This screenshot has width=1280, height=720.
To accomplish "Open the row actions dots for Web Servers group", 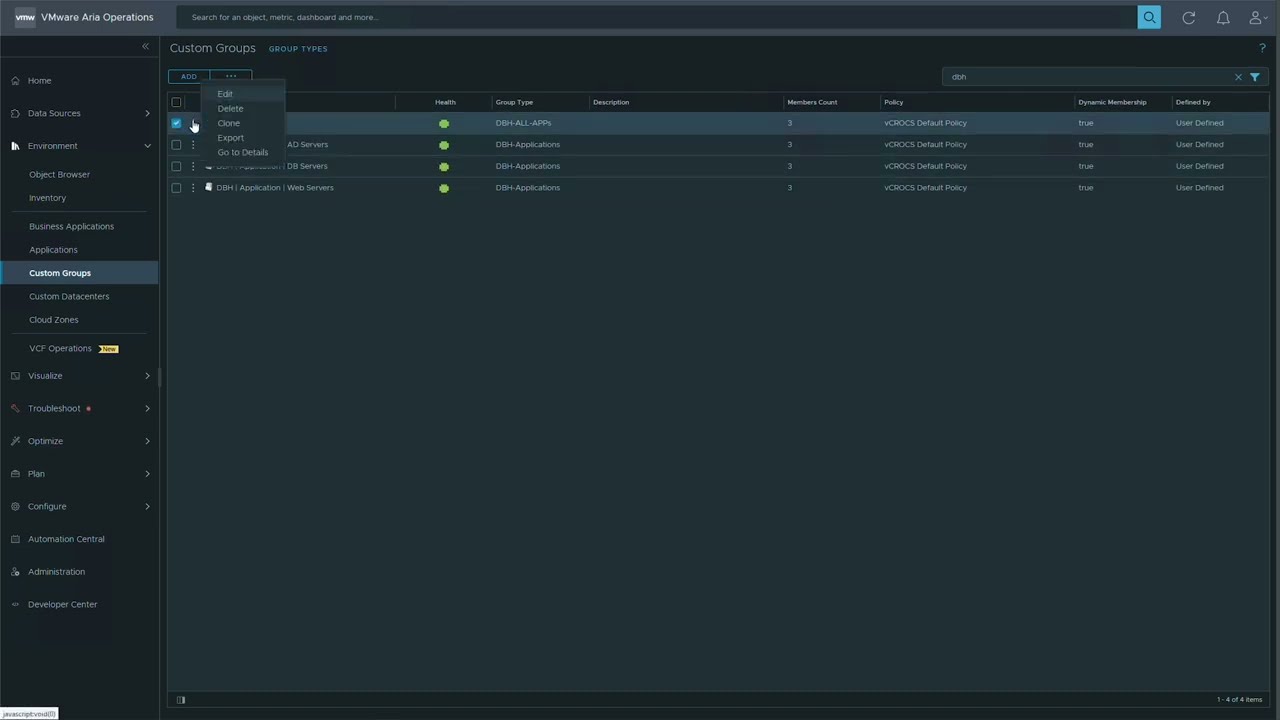I will pos(193,188).
